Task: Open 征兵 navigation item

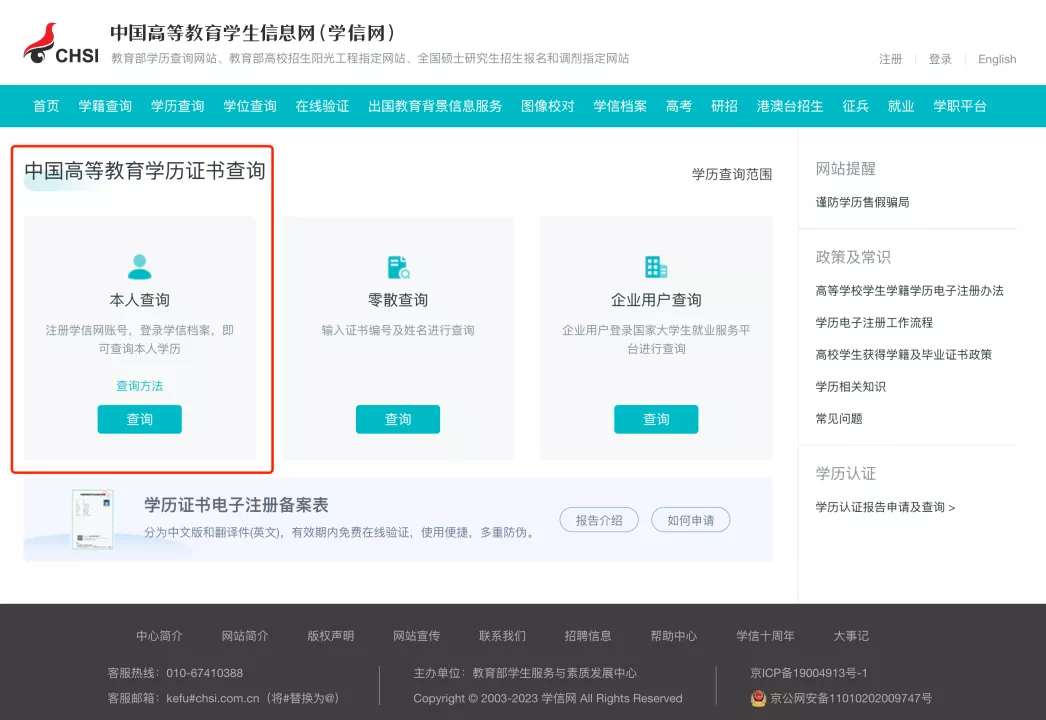Action: point(855,106)
